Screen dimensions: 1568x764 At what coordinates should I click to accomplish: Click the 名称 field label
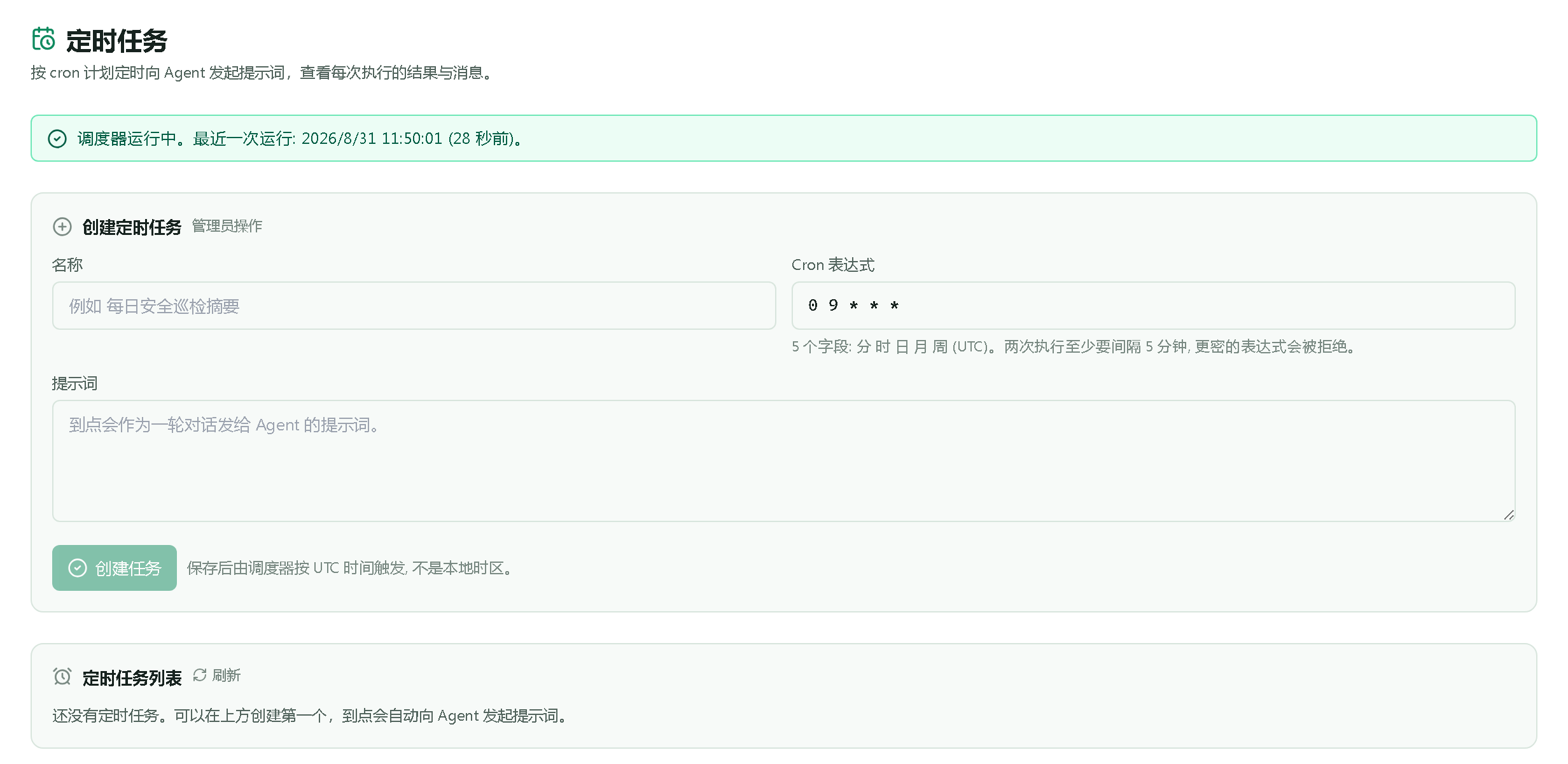[67, 265]
